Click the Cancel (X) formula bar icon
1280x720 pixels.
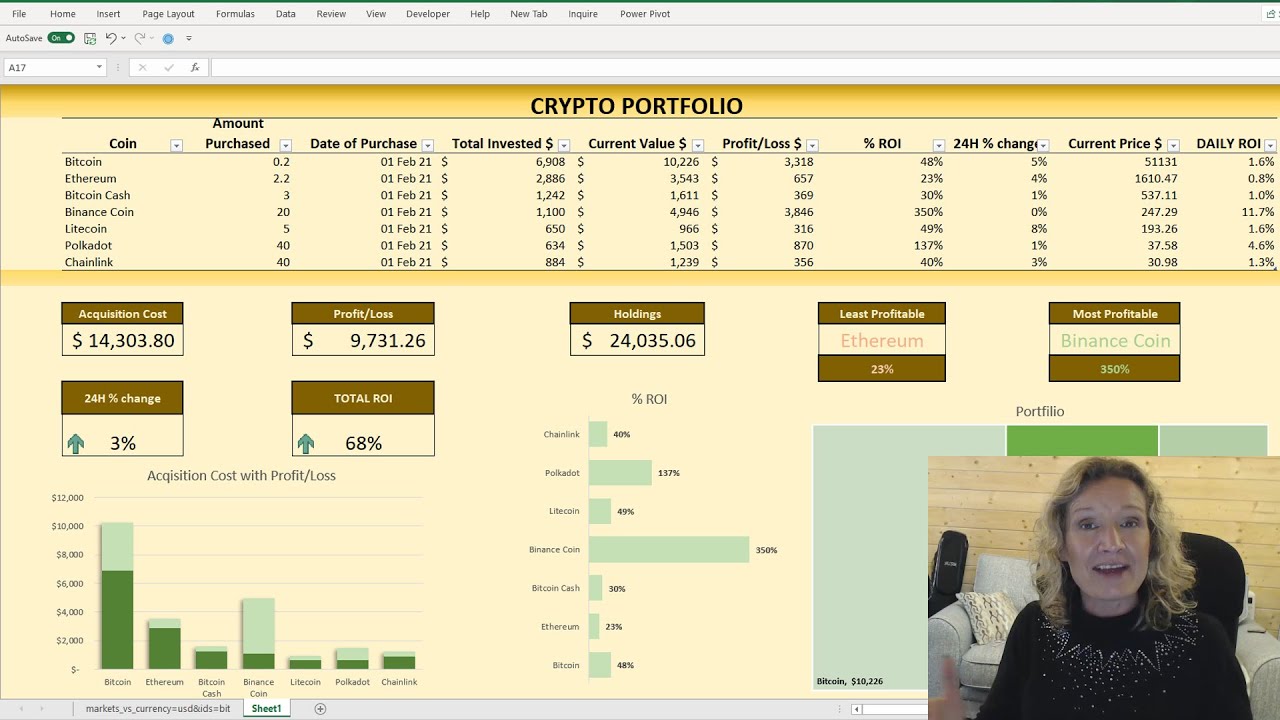142,67
